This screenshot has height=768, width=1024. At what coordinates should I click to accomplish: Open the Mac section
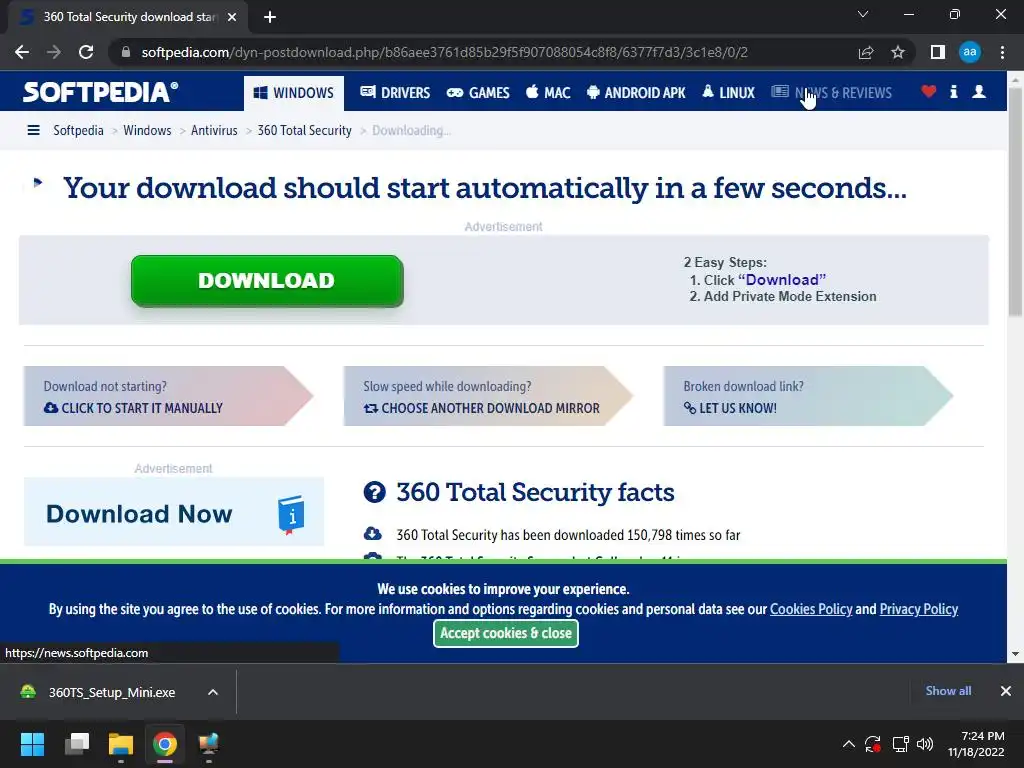[x=548, y=93]
